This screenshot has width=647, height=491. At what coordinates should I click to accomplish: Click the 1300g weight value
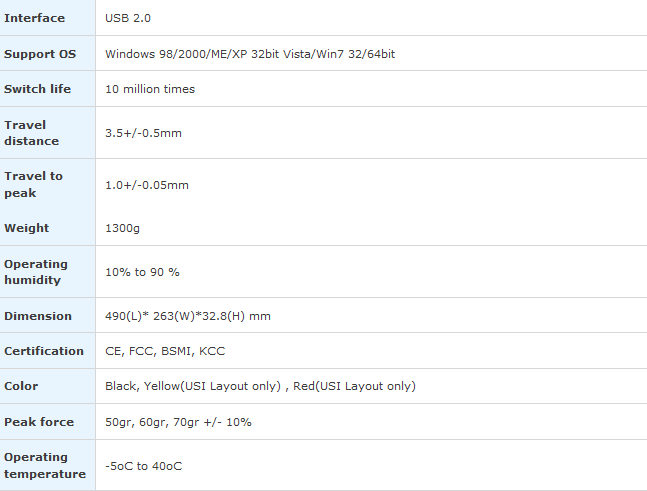[122, 228]
